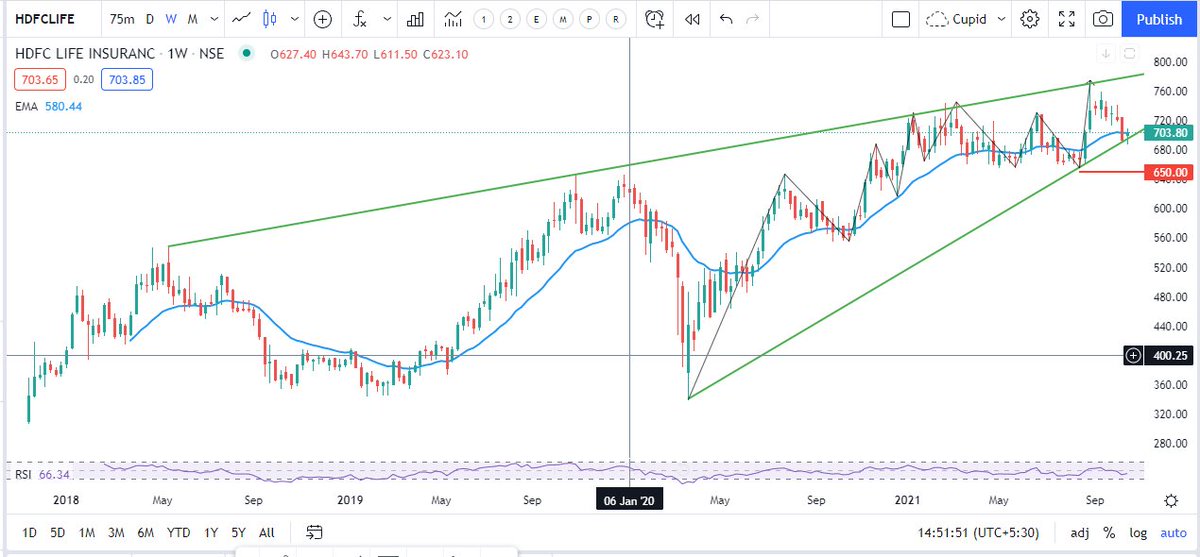Click the EMA 580.44 indicator label
The image size is (1200, 557).
pos(48,105)
